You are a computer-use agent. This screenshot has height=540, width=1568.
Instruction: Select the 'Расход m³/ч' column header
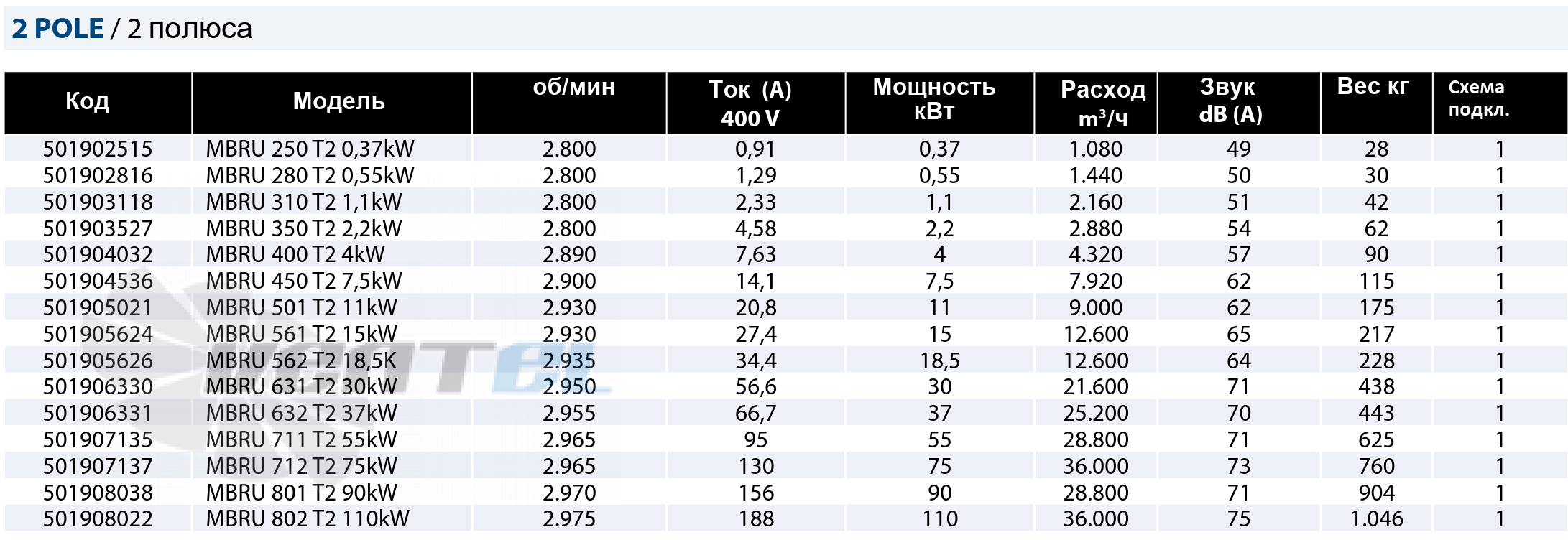1103,103
